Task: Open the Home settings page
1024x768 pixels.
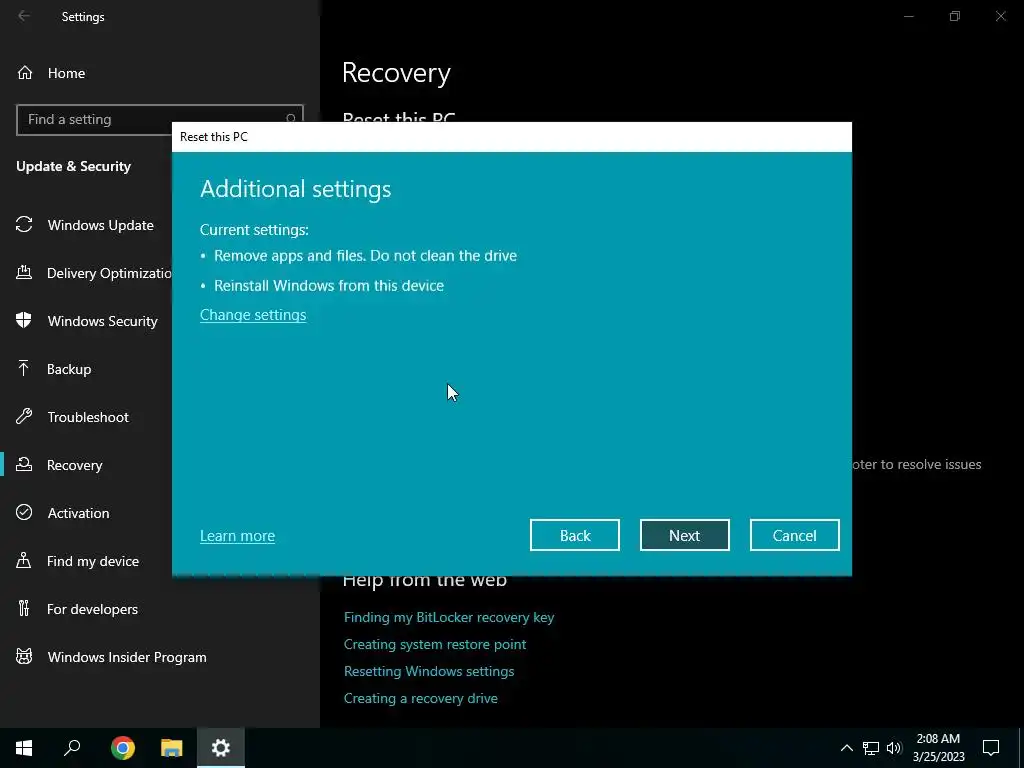Action: [66, 73]
